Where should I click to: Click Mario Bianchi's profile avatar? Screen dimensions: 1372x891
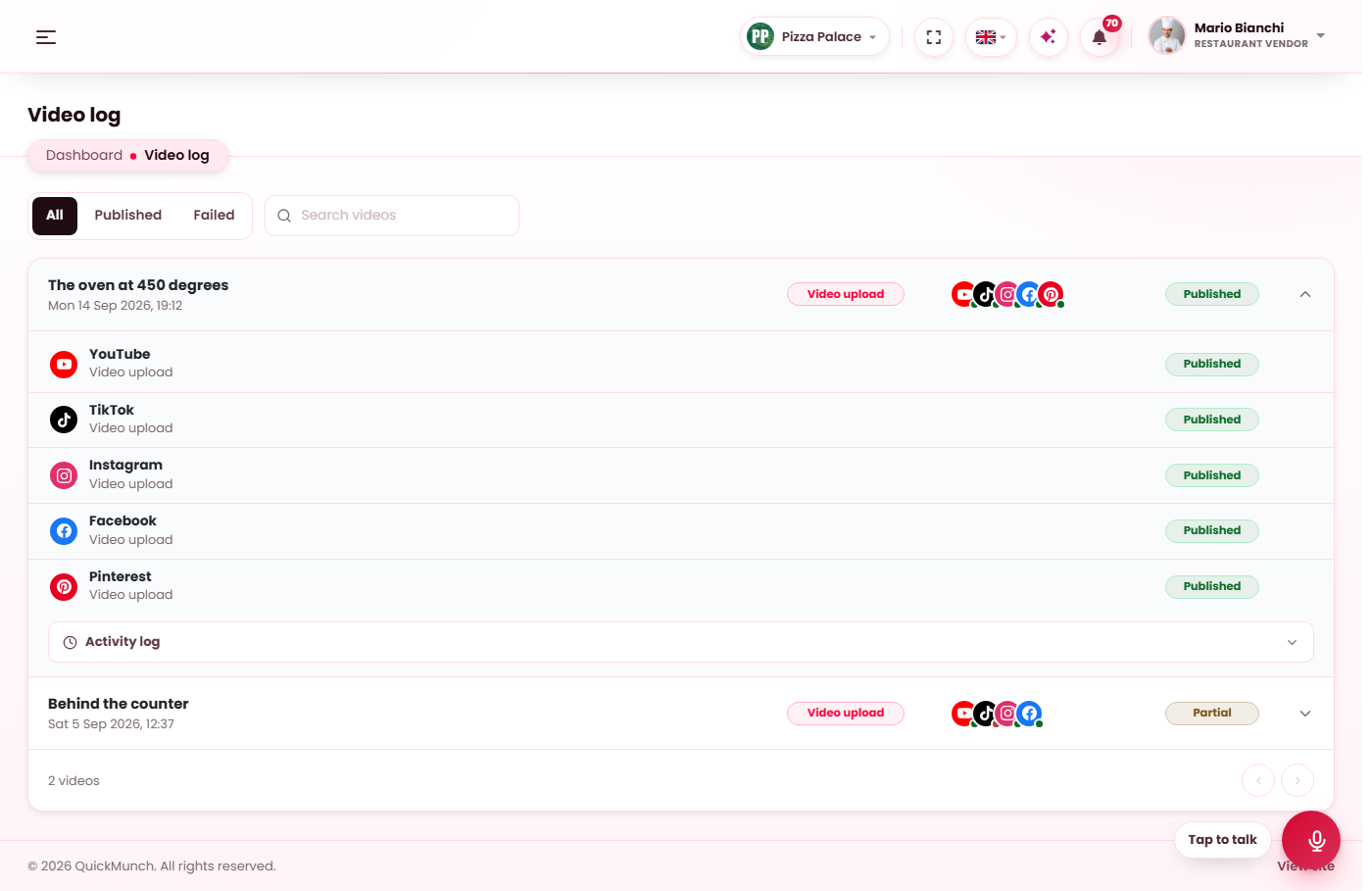click(1166, 36)
